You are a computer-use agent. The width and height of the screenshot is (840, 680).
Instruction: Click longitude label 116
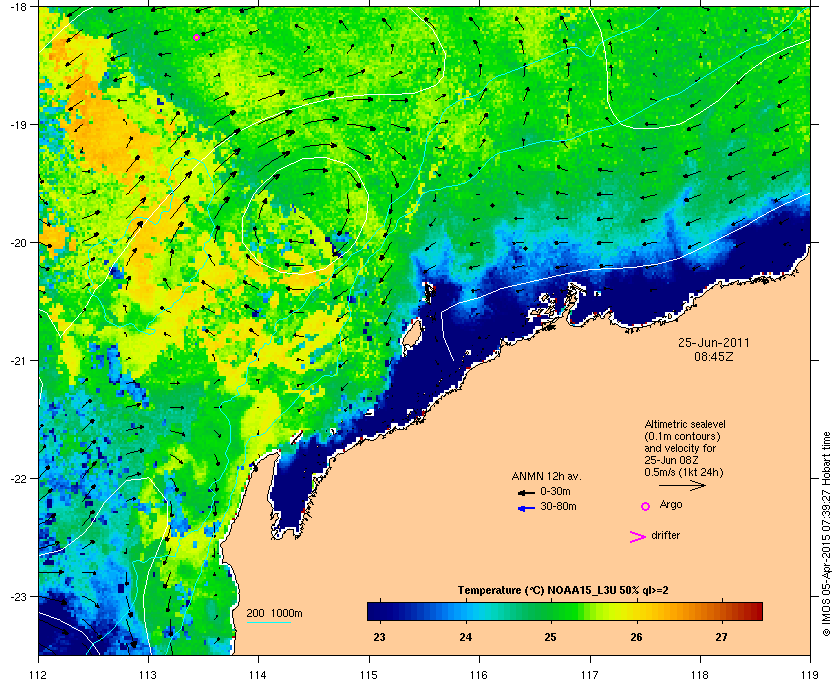point(479,674)
